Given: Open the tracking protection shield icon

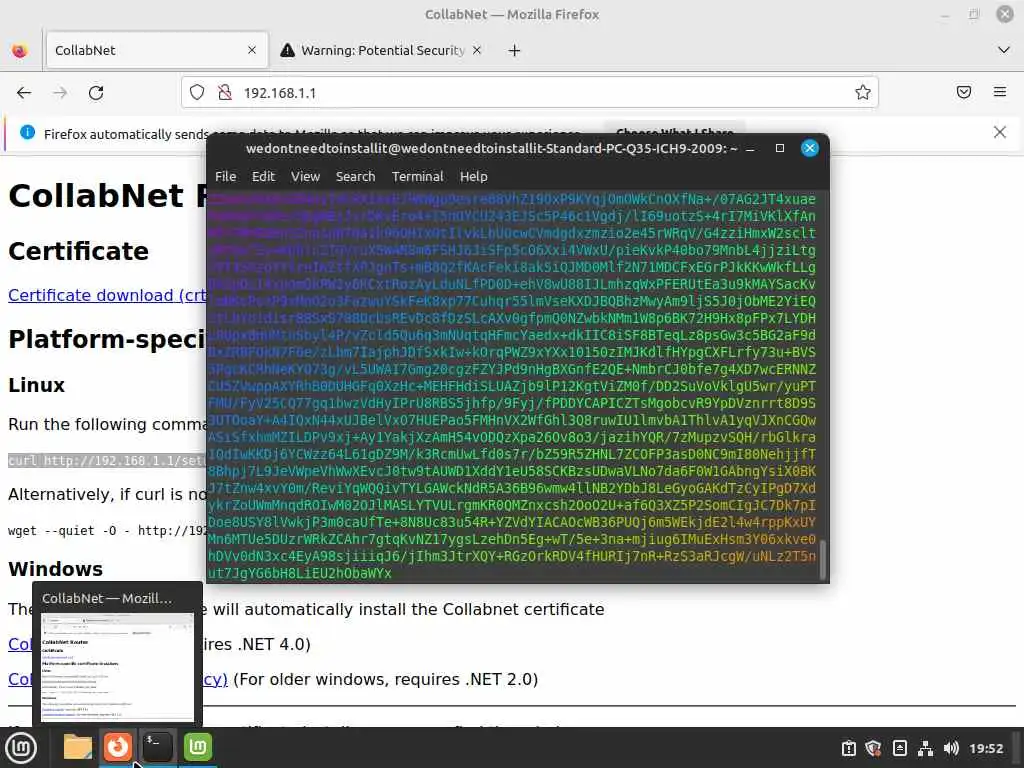Looking at the screenshot, I should [197, 93].
